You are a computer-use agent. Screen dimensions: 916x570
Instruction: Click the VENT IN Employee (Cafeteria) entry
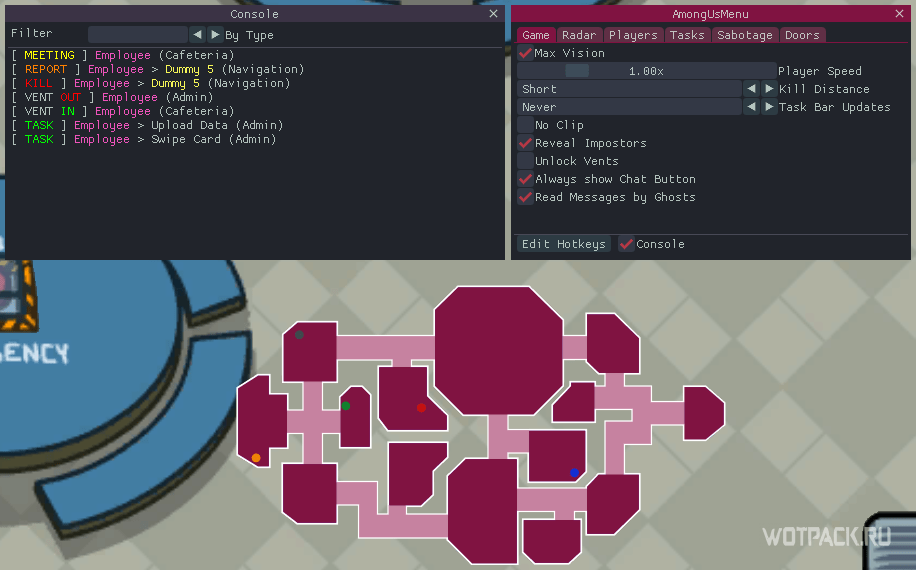click(x=123, y=111)
